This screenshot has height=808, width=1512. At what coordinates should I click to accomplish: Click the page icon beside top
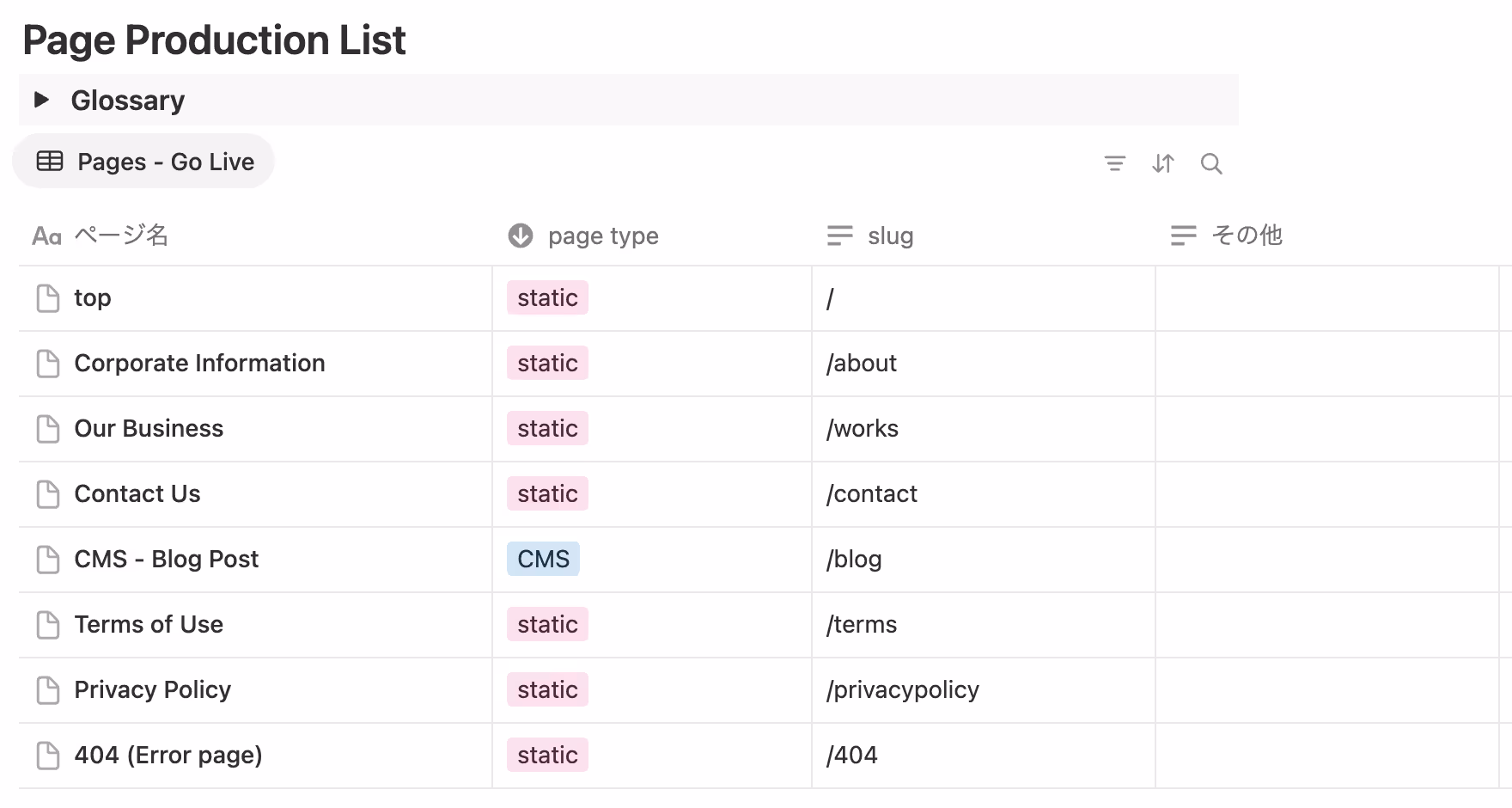click(48, 298)
